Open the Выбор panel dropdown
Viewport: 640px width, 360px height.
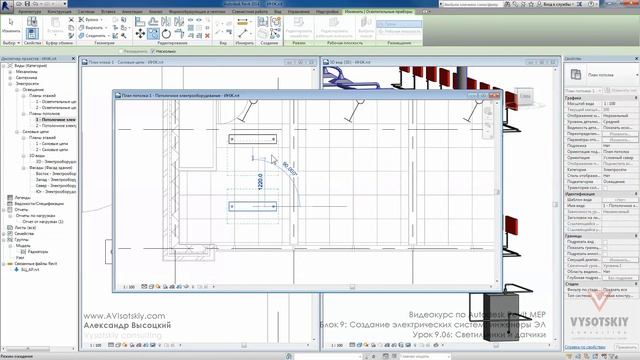(11, 43)
